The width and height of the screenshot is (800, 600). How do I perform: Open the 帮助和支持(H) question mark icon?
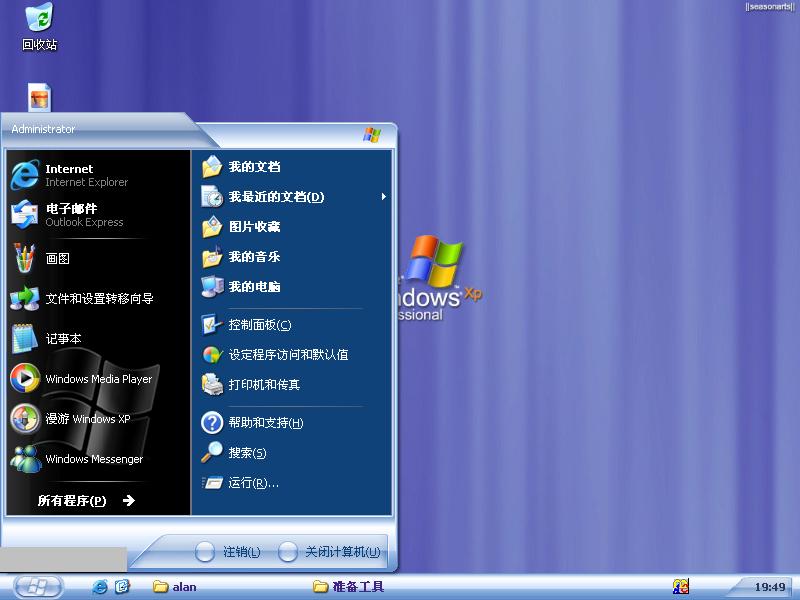pyautogui.click(x=212, y=422)
